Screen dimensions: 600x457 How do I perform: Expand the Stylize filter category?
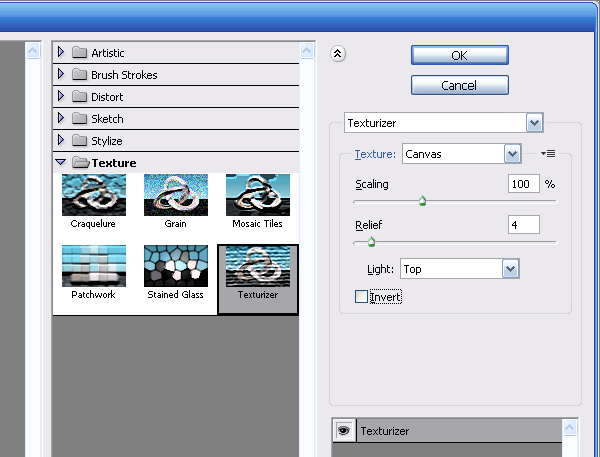[60, 140]
